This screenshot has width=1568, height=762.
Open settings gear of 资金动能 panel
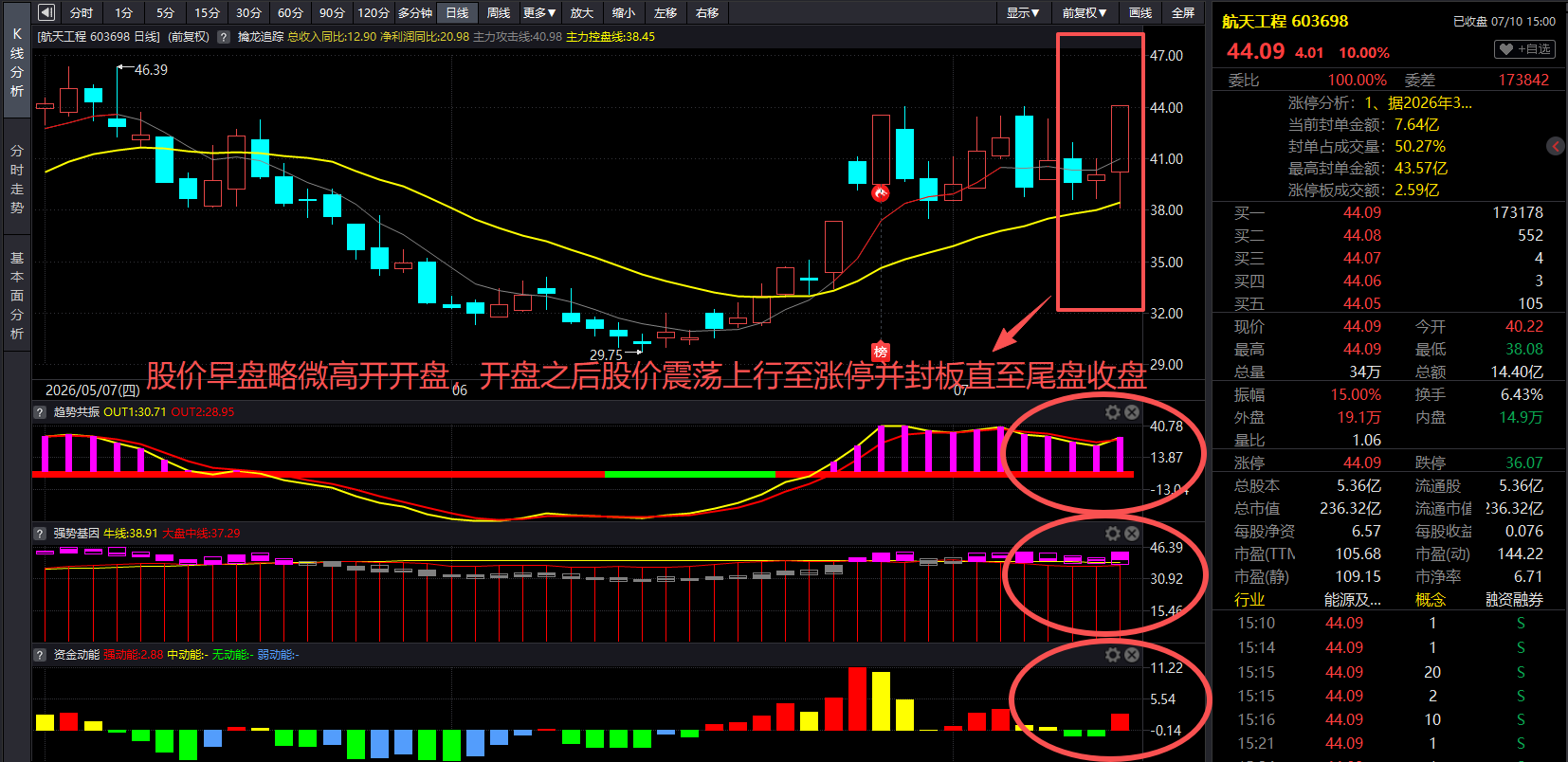coord(1113,655)
